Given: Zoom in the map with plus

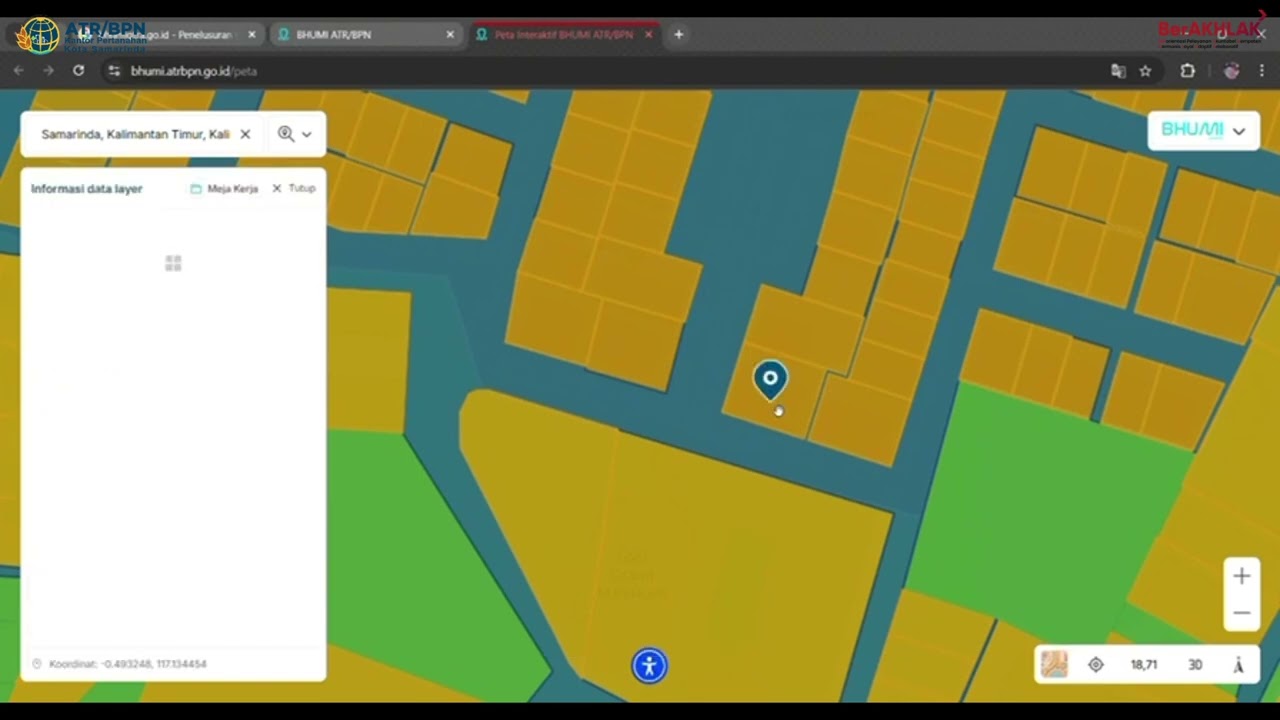Looking at the screenshot, I should click(x=1241, y=576).
